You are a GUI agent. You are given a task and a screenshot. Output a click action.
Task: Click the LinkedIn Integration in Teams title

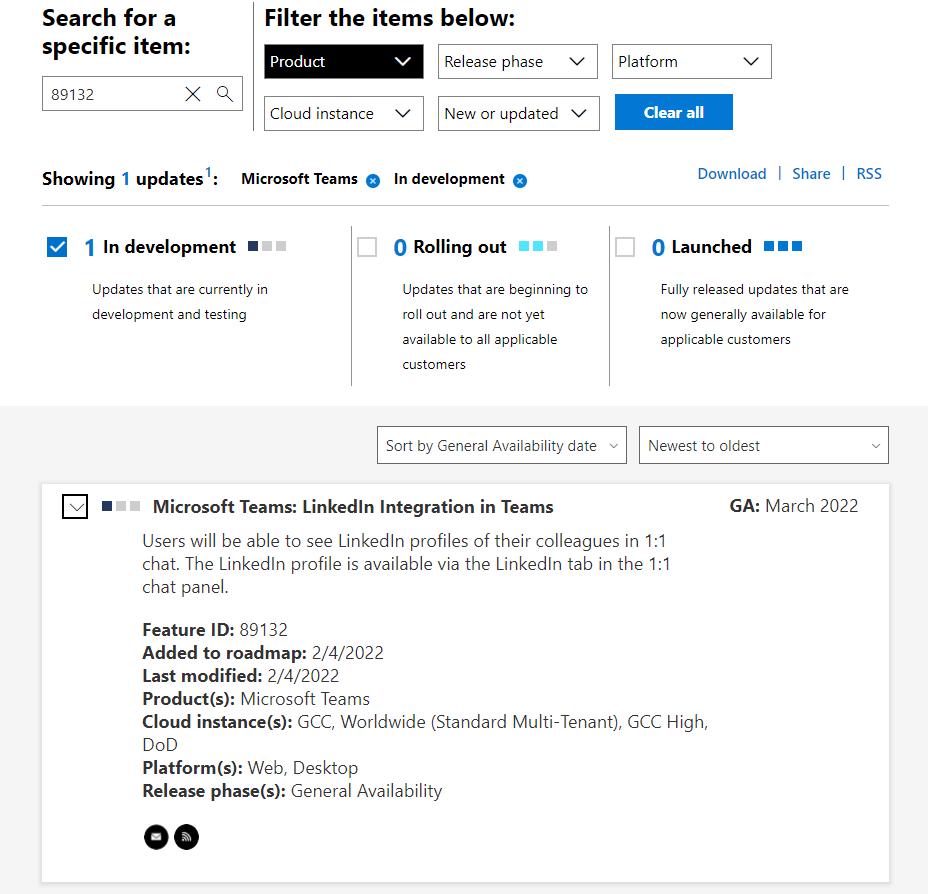click(x=353, y=507)
